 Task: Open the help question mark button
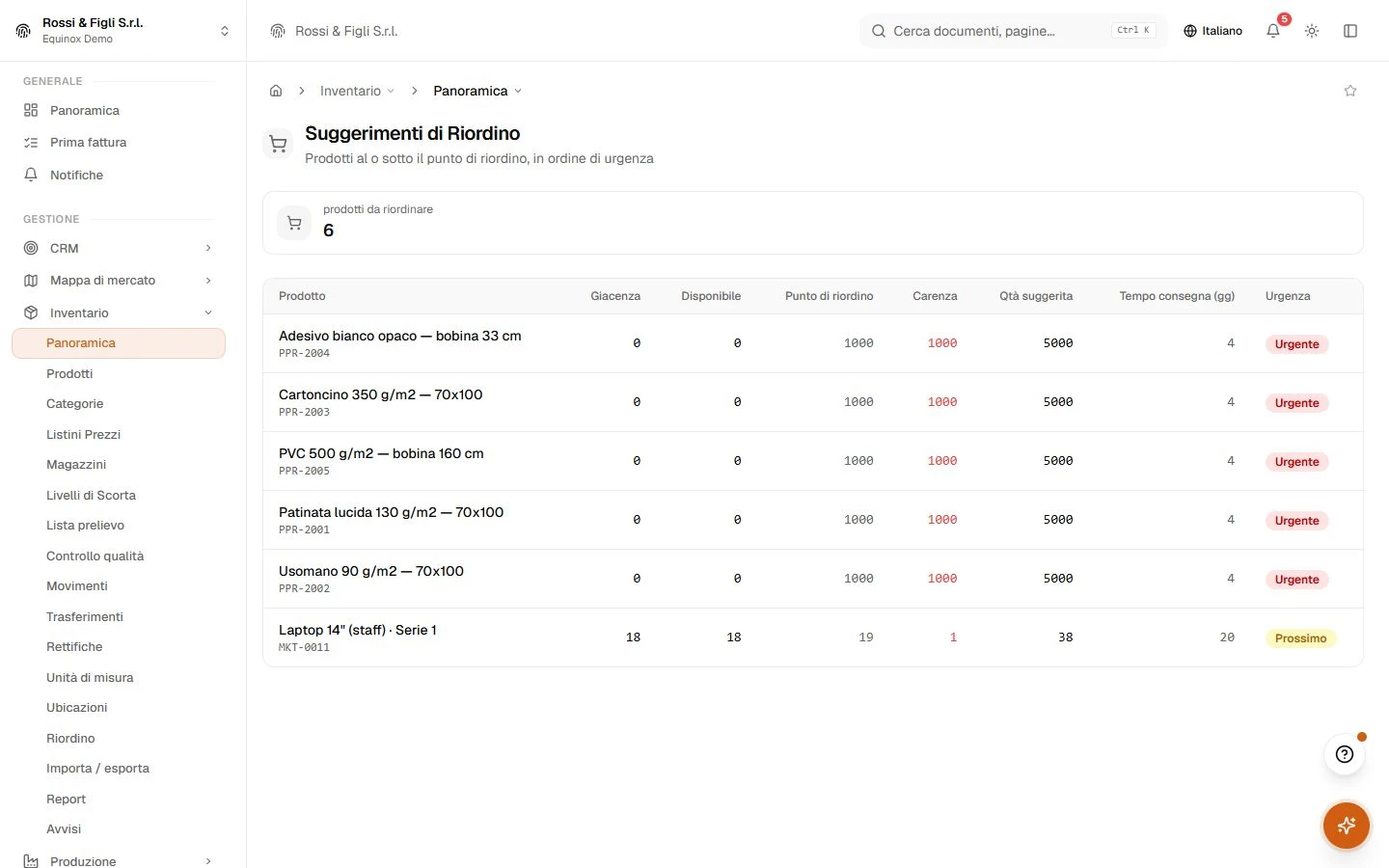pos(1345,754)
